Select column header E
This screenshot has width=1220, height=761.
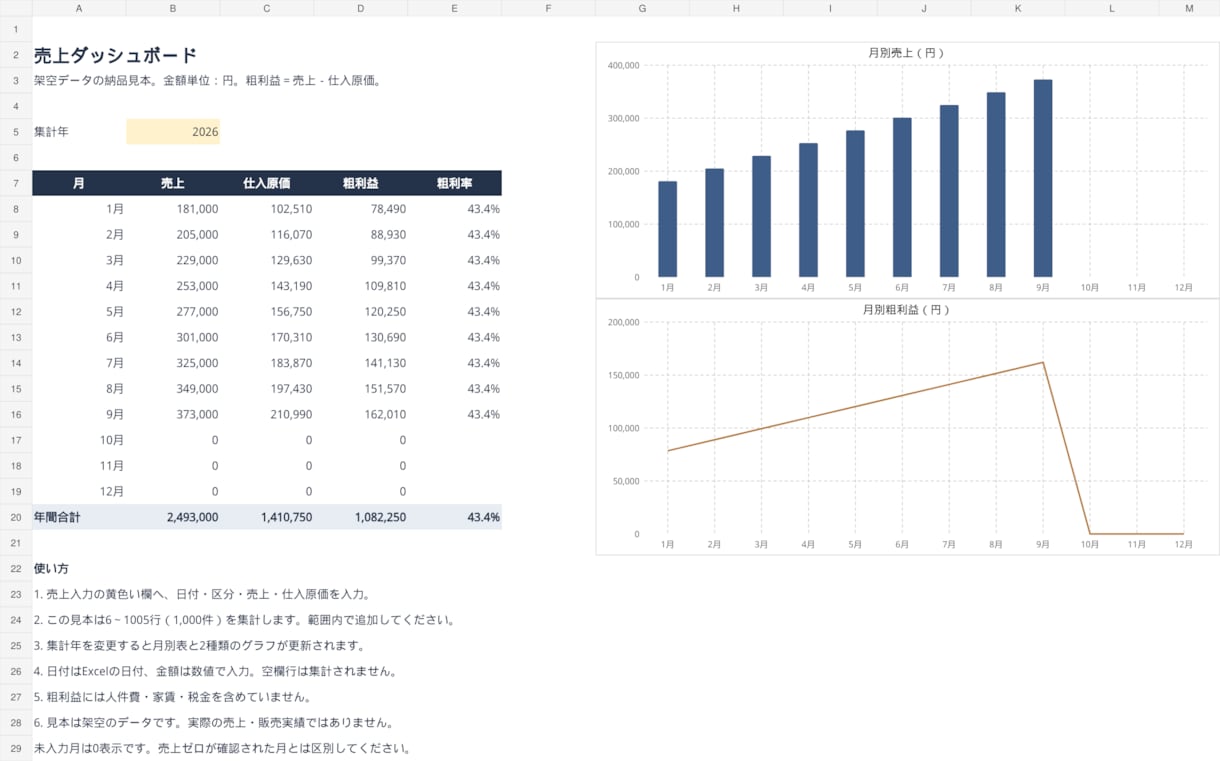(455, 8)
